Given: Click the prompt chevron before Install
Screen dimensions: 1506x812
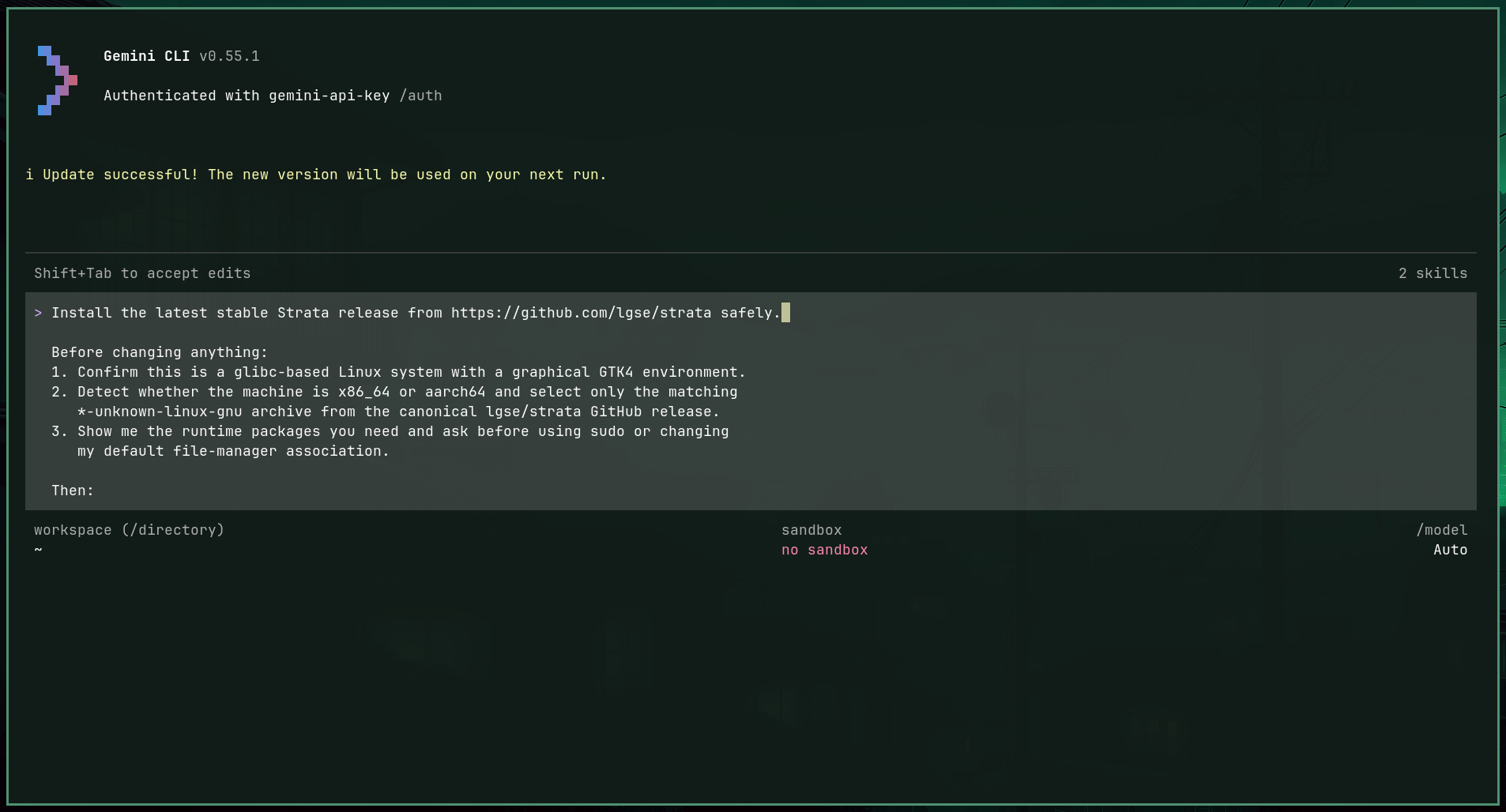Looking at the screenshot, I should click(x=38, y=313).
